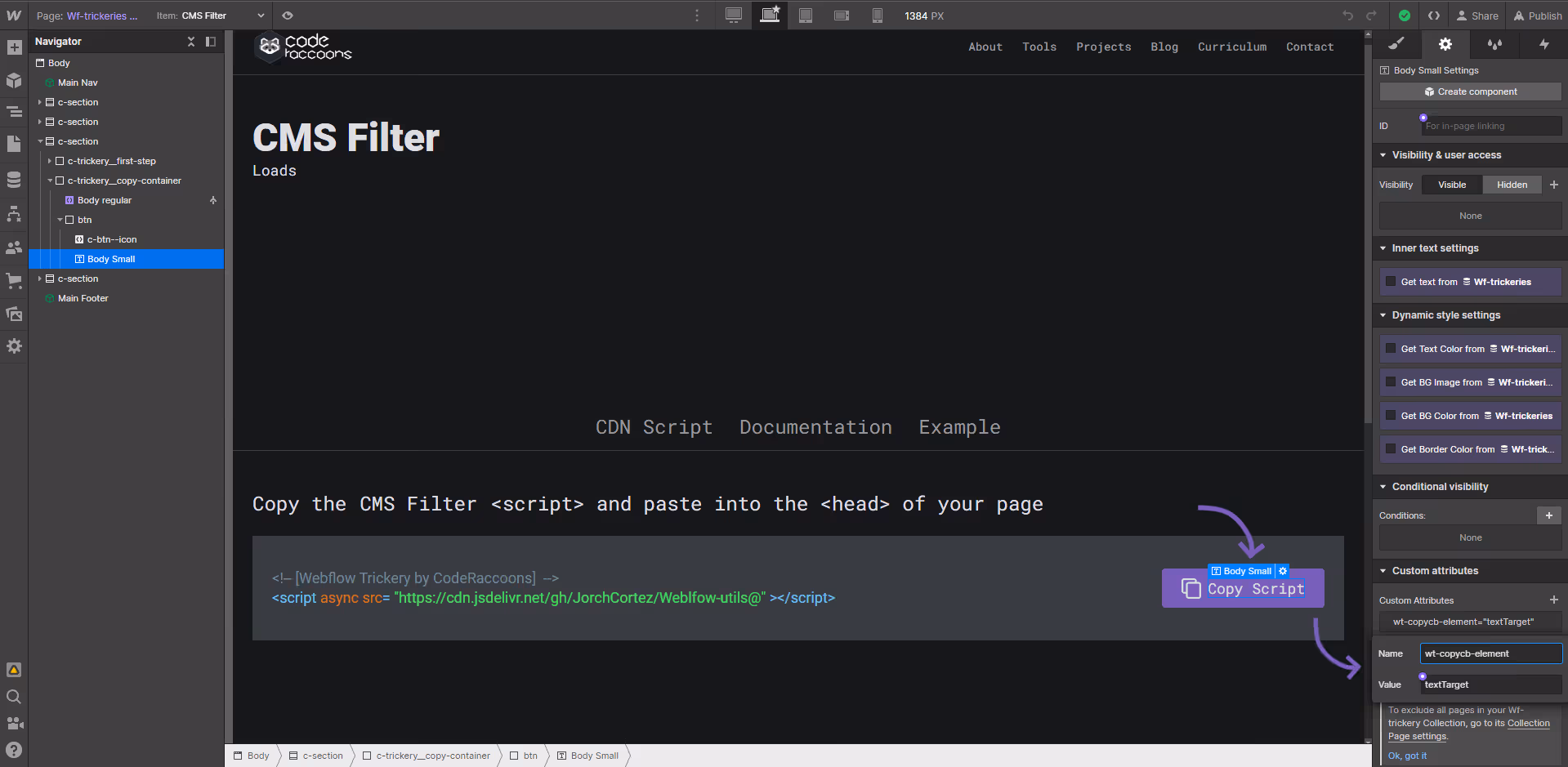Switch to the desktop breakpoint
Viewport: 1568px width, 767px height.
coord(734,16)
